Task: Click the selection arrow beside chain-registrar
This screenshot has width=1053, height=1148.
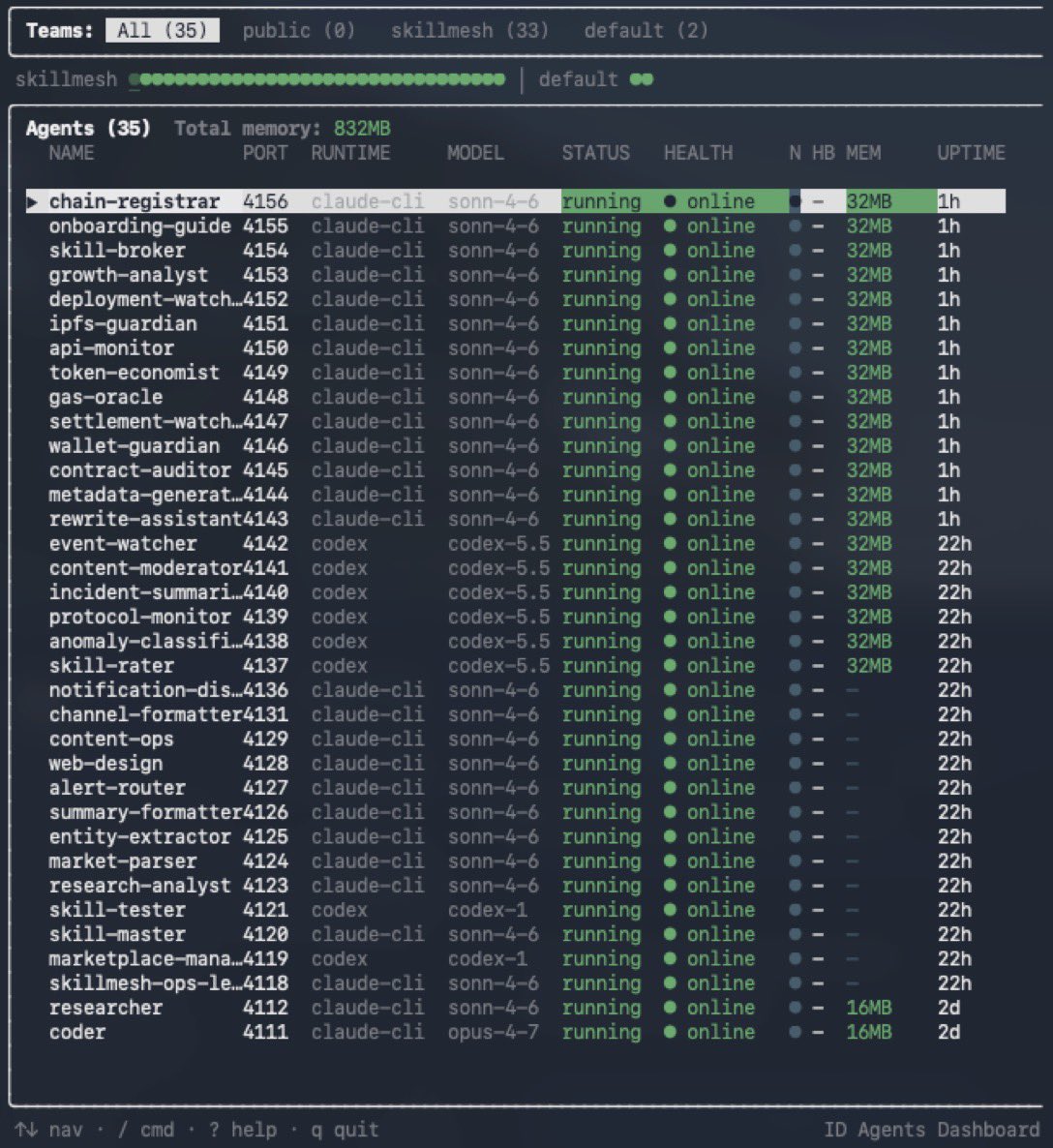Action: pyautogui.click(x=32, y=201)
